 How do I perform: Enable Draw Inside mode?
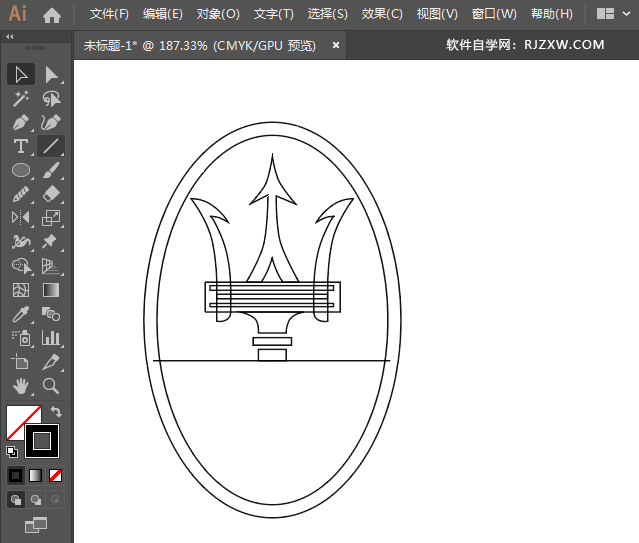(x=55, y=500)
